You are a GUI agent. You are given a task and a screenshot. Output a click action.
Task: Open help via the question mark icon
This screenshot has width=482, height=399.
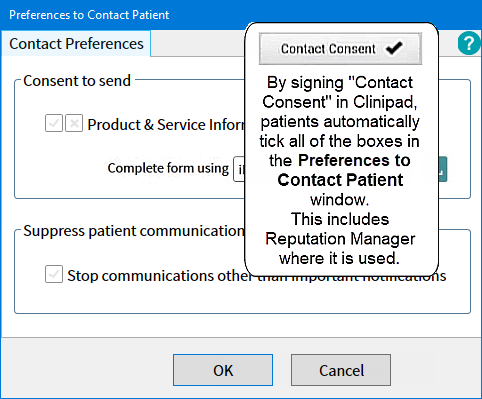(470, 43)
